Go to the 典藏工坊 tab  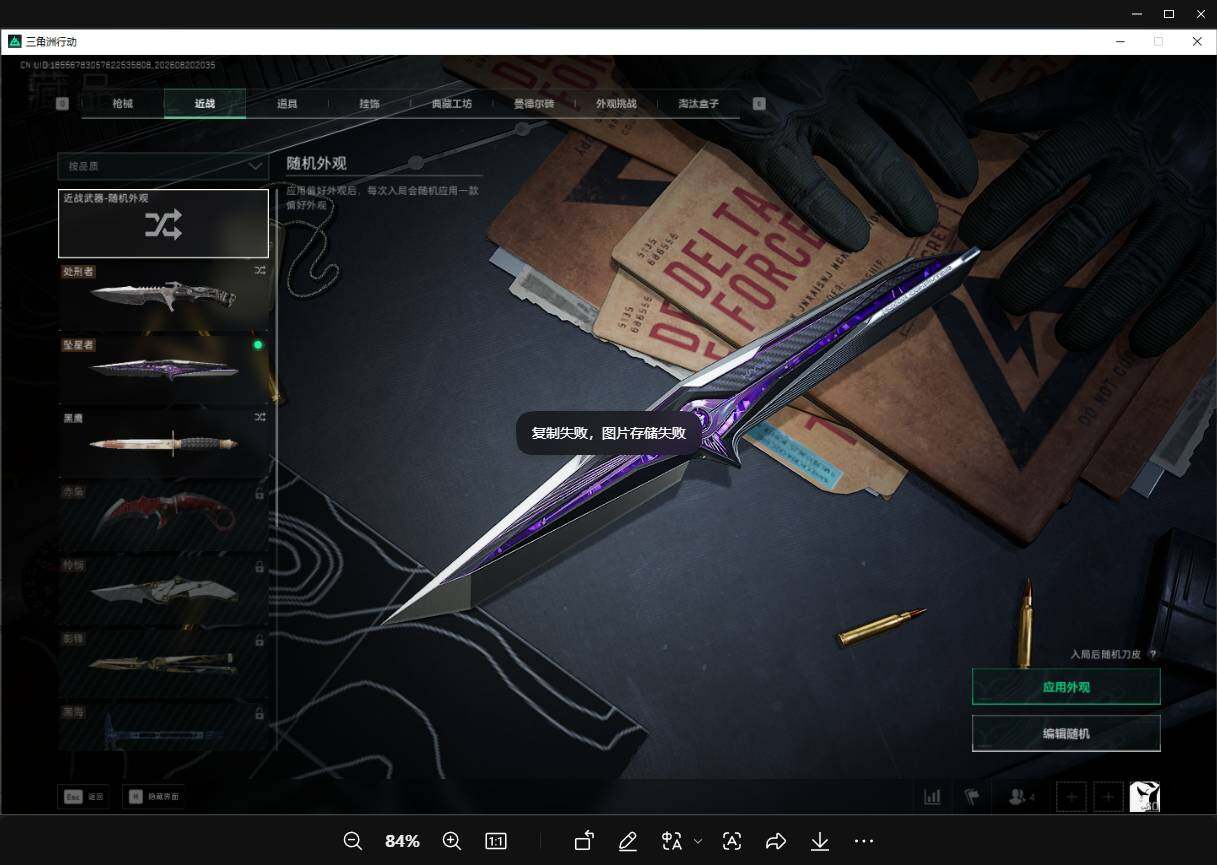point(451,103)
